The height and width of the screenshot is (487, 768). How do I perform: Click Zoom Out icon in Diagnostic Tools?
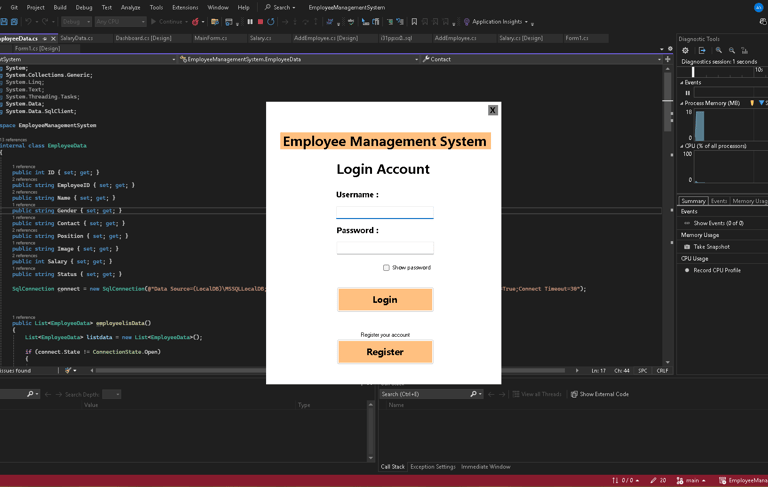[x=732, y=50]
